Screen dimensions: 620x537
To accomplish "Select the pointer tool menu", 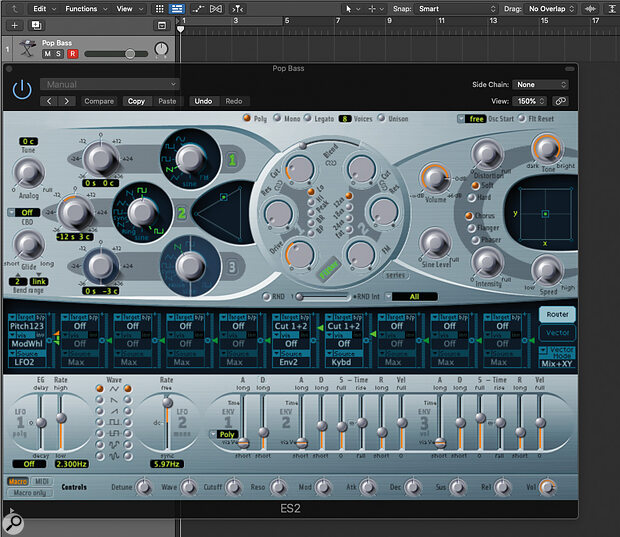I will 351,9.
